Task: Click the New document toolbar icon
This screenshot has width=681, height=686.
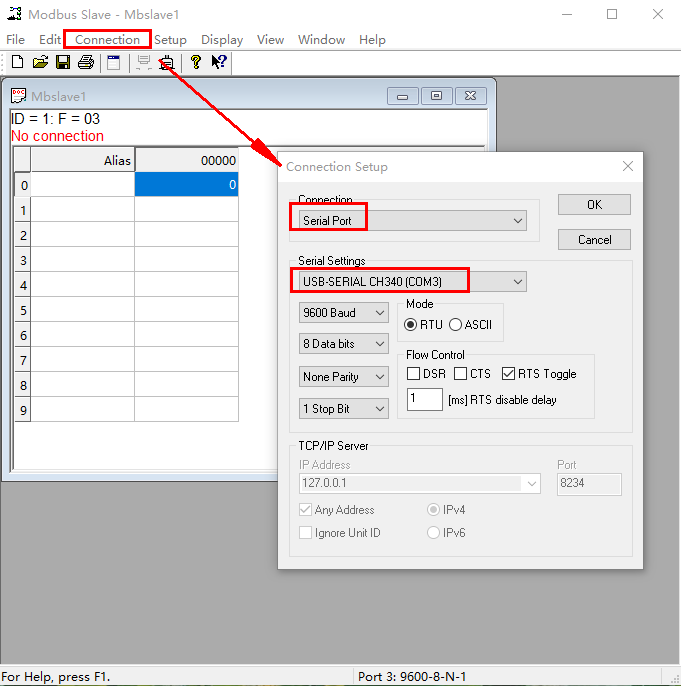Action: coord(17,62)
